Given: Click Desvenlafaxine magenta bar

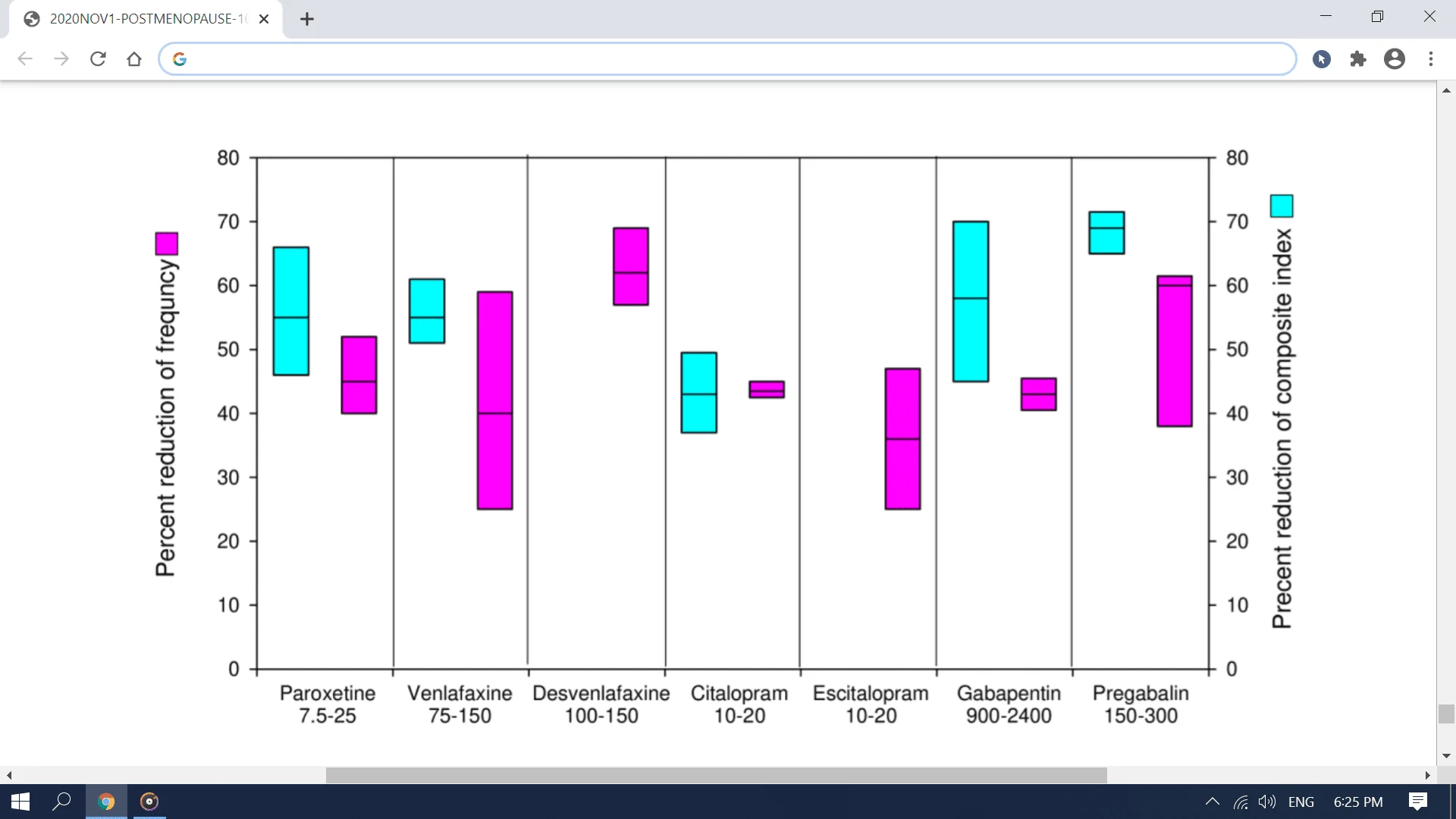Looking at the screenshot, I should 631,266.
